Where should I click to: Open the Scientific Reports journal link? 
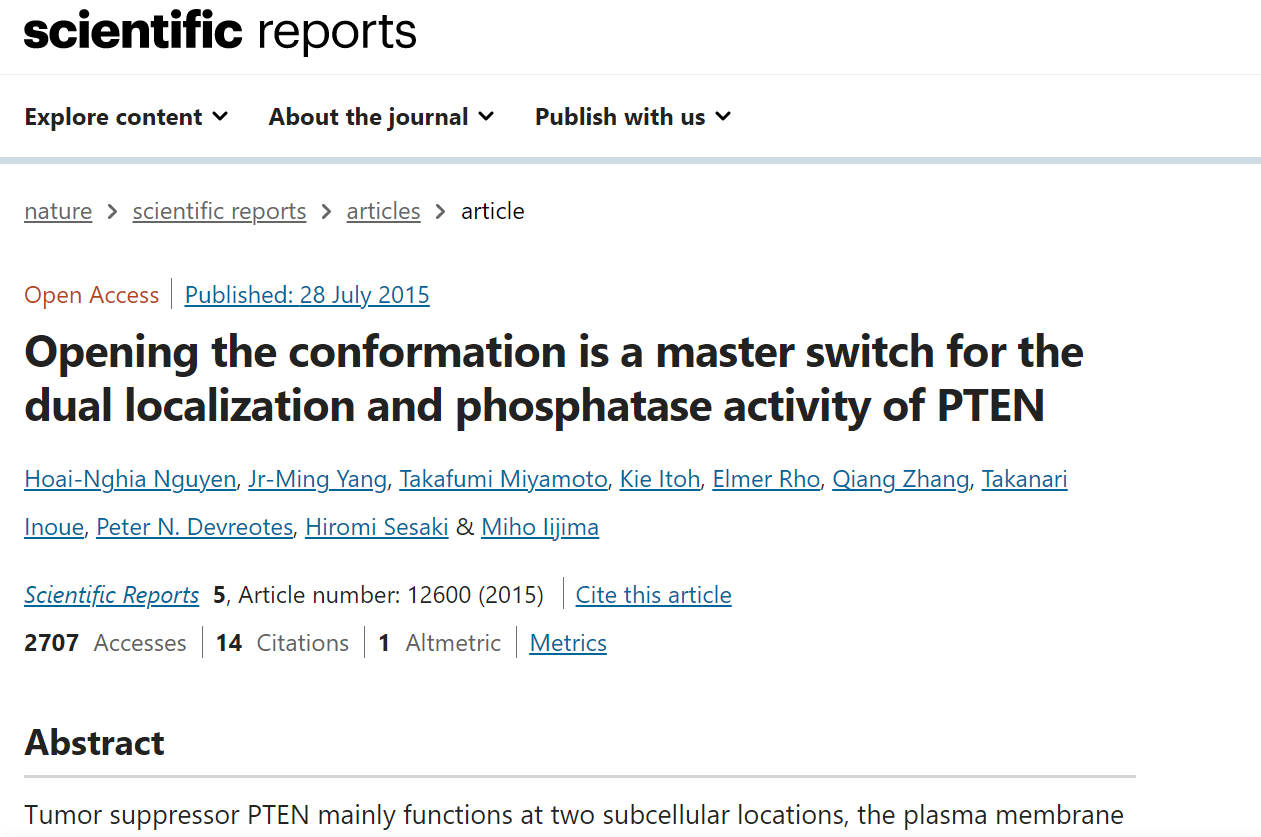pos(111,594)
